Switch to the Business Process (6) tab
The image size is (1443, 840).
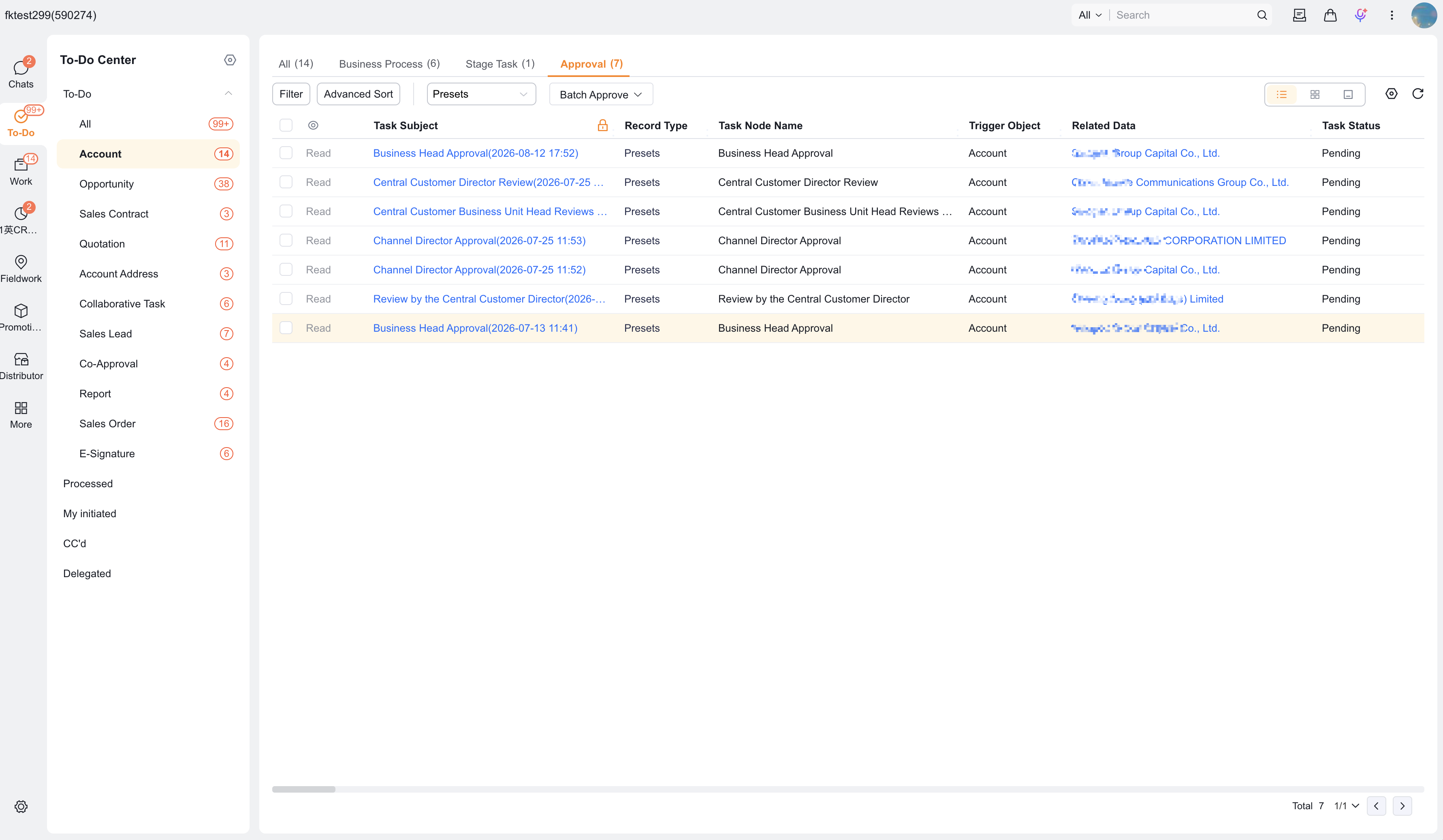(389, 64)
